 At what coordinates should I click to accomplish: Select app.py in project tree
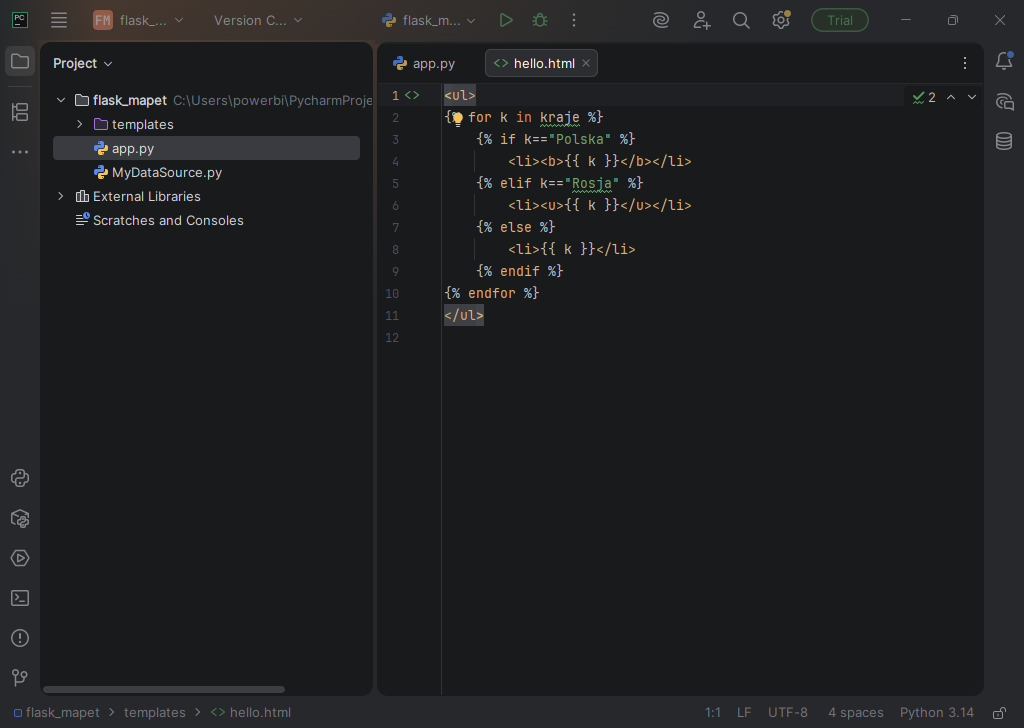(206, 148)
